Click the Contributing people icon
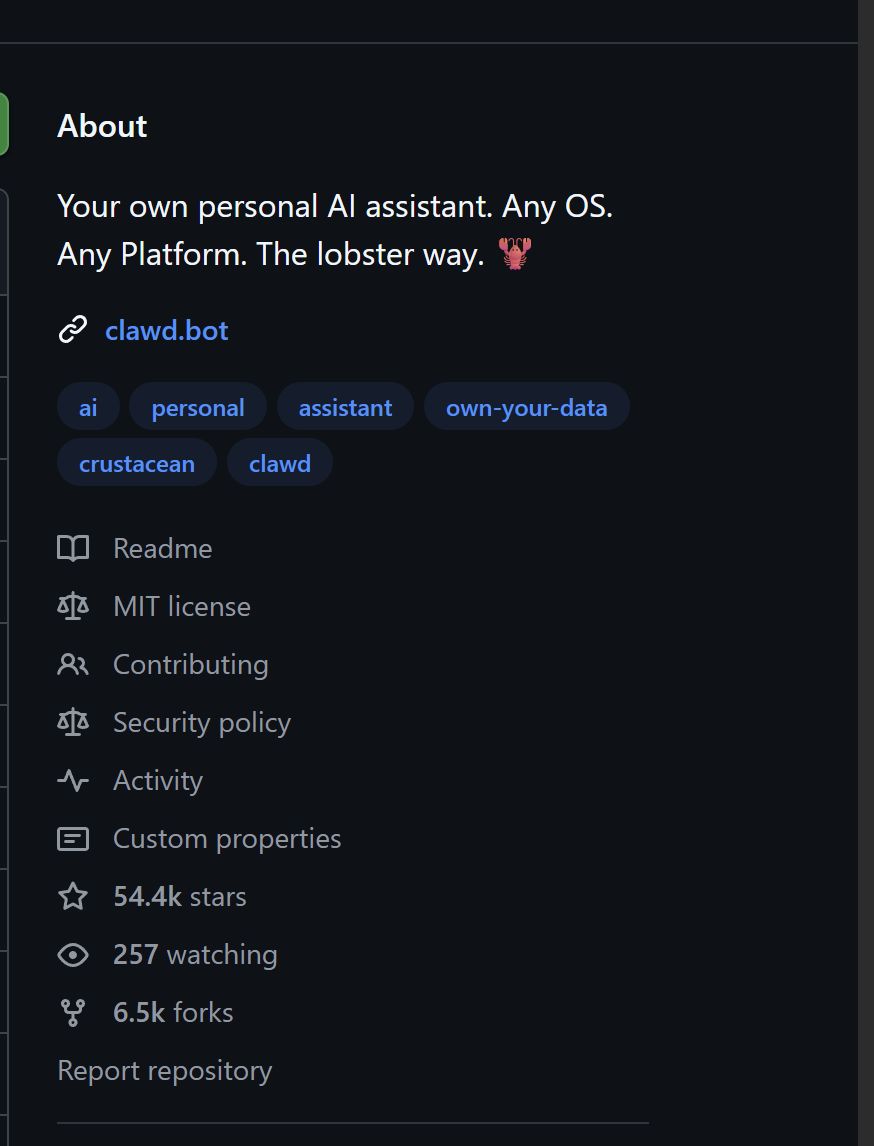 [x=73, y=664]
